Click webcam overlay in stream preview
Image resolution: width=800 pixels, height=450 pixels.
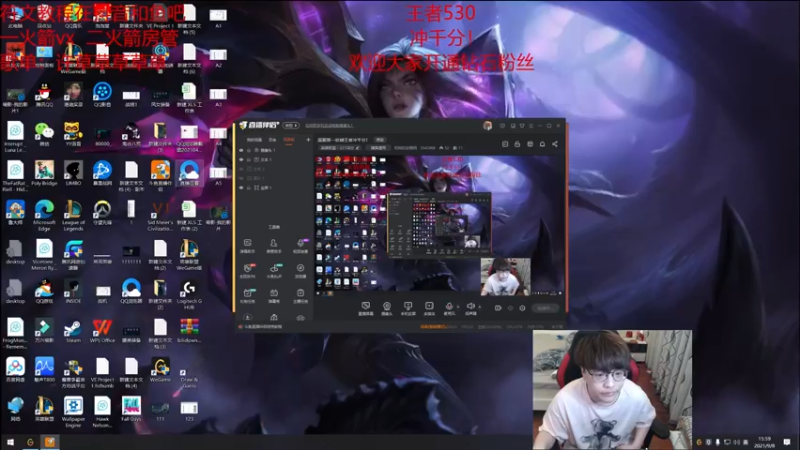coord(506,277)
